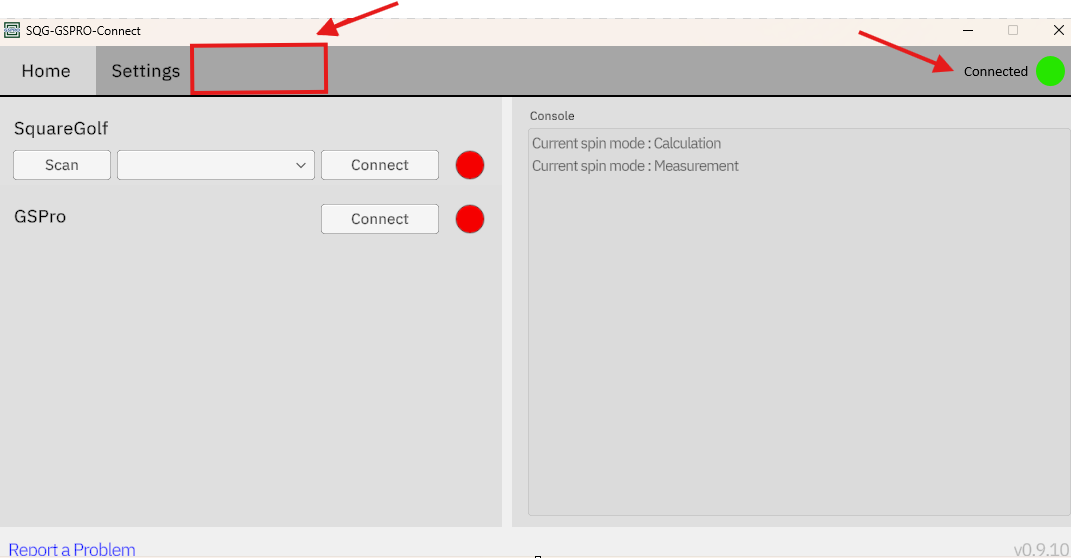The width and height of the screenshot is (1071, 558).
Task: Click Connect in the SquareGolf row
Action: point(380,165)
